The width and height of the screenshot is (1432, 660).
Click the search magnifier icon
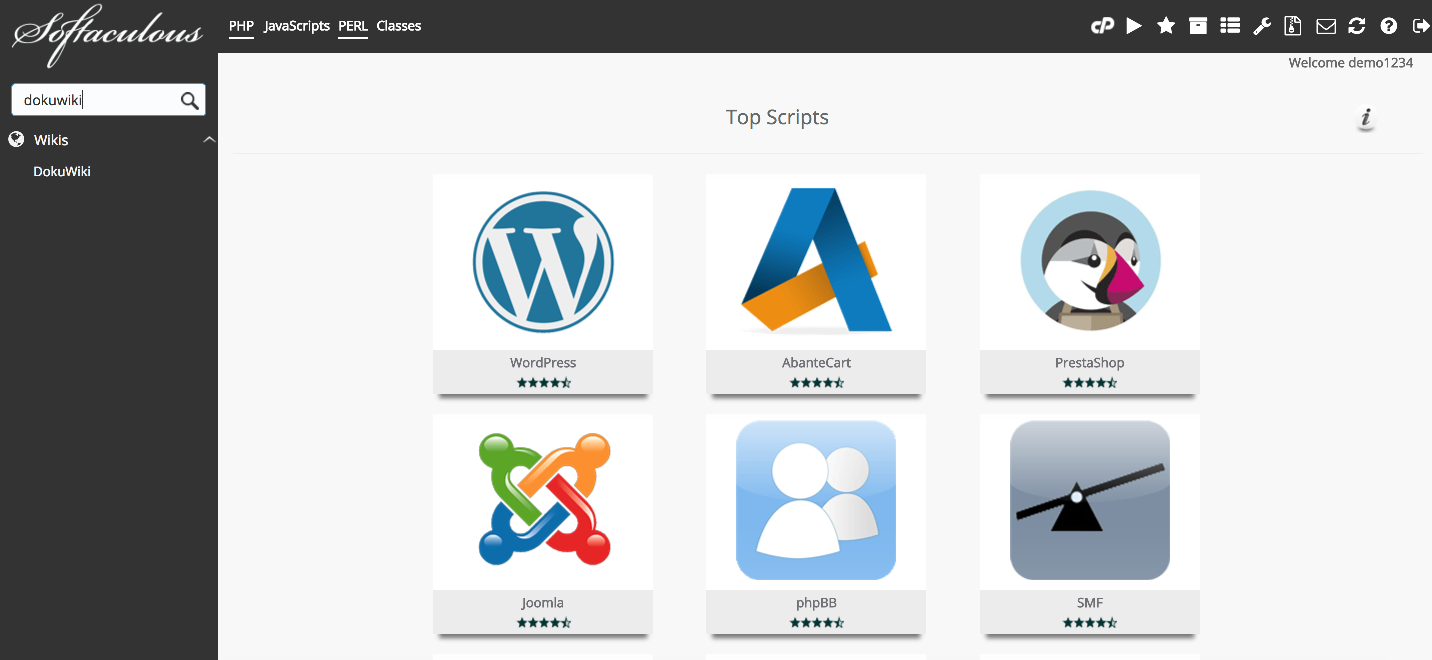[x=189, y=100]
